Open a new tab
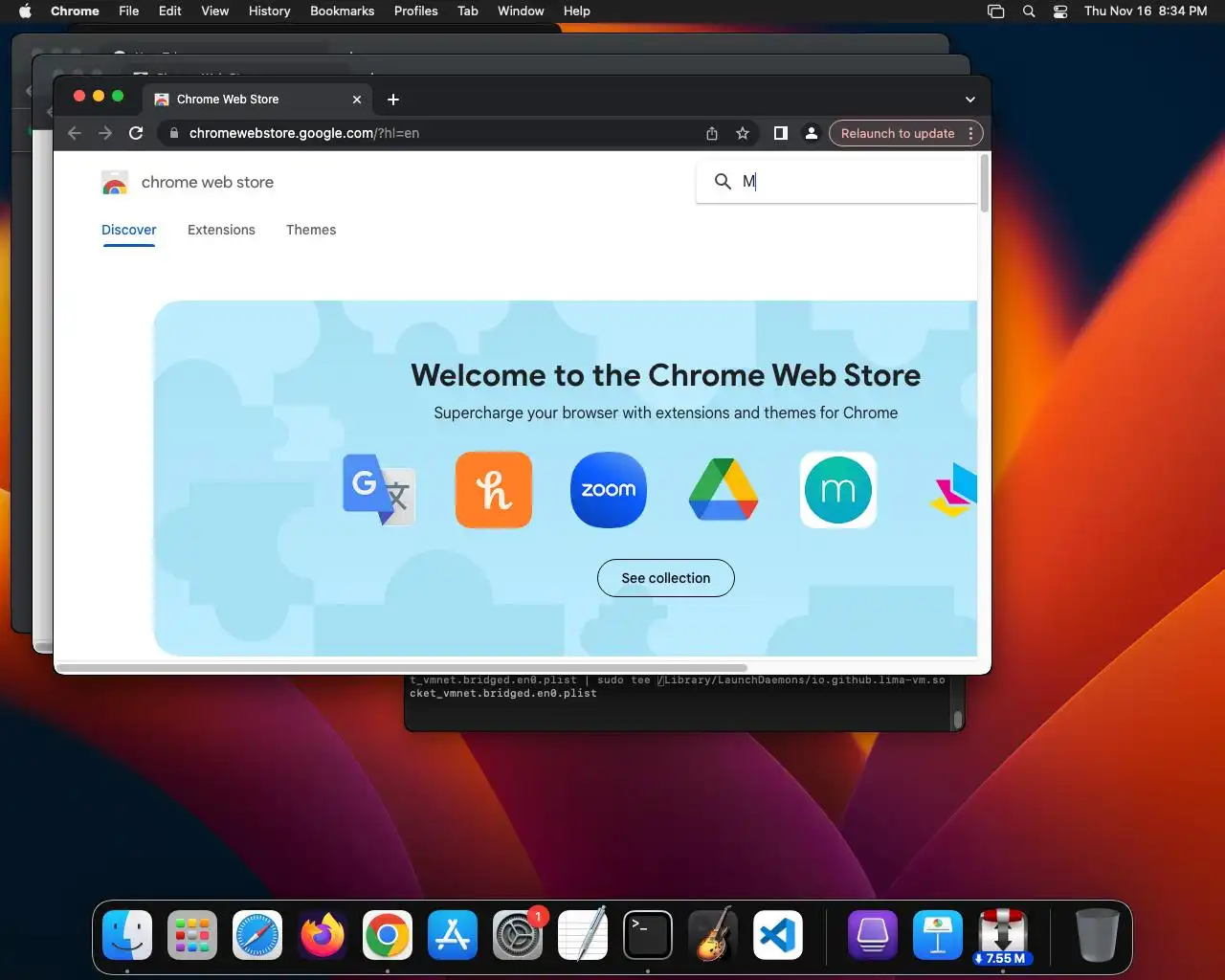The height and width of the screenshot is (980, 1225). (393, 100)
